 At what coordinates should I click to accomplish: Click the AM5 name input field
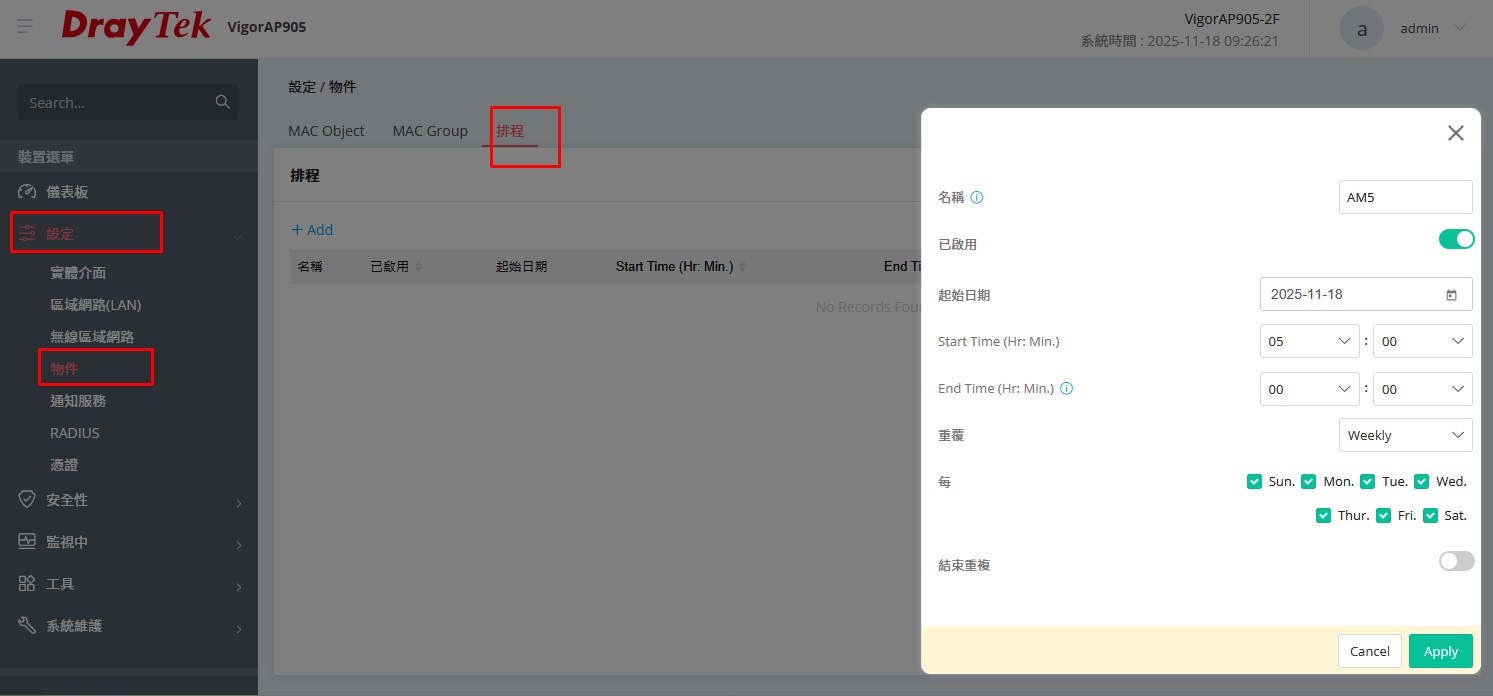click(x=1404, y=198)
